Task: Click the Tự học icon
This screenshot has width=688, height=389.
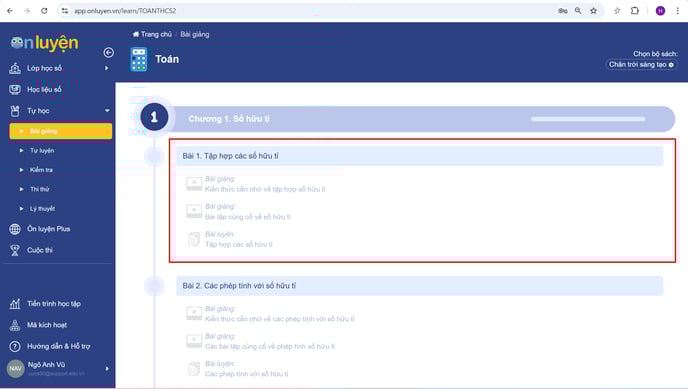Action: [15, 111]
